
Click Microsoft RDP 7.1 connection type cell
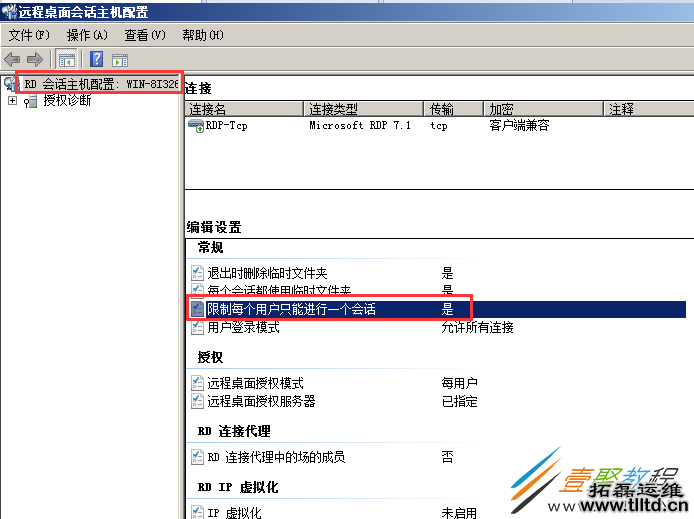360,126
